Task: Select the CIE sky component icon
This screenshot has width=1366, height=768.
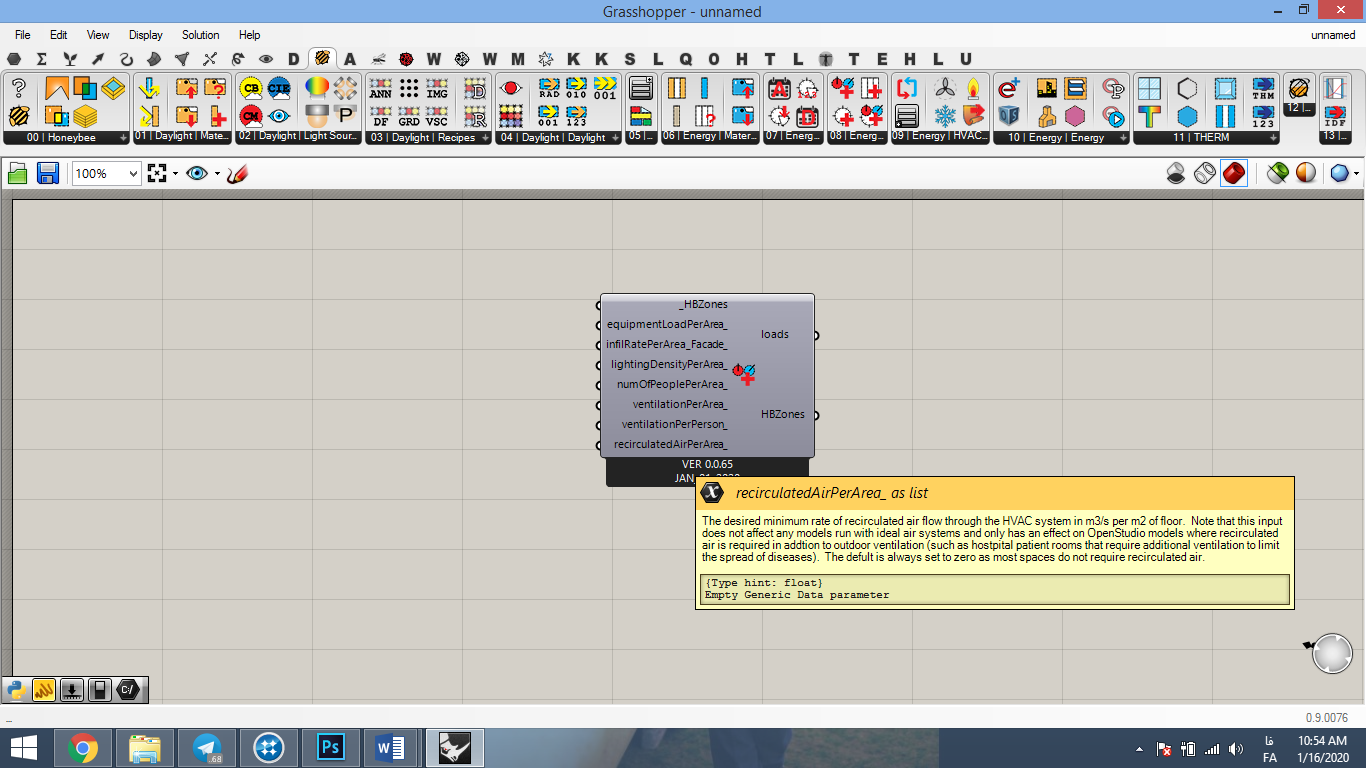Action: (279, 88)
